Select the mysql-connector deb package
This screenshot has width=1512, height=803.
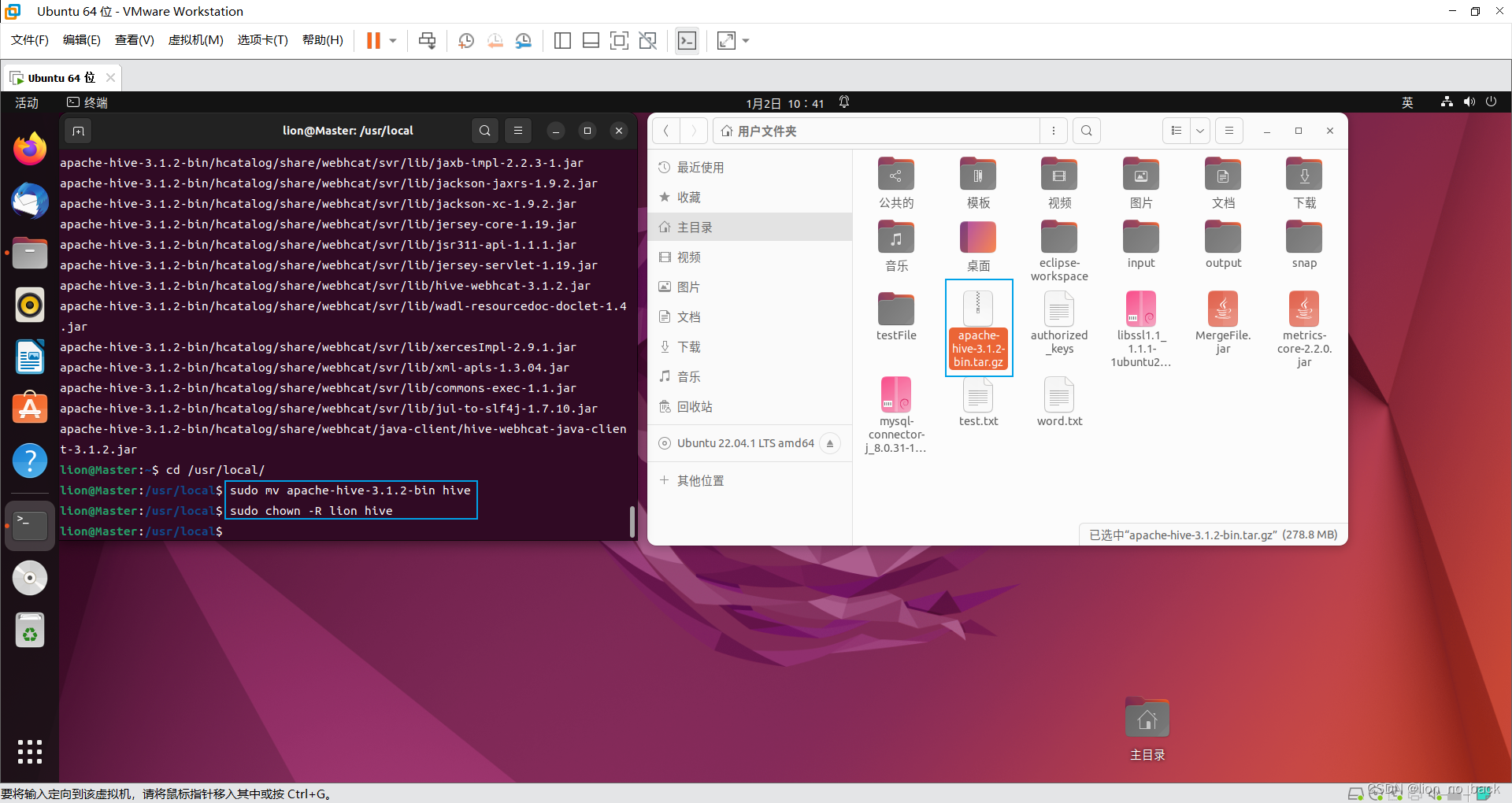point(896,415)
